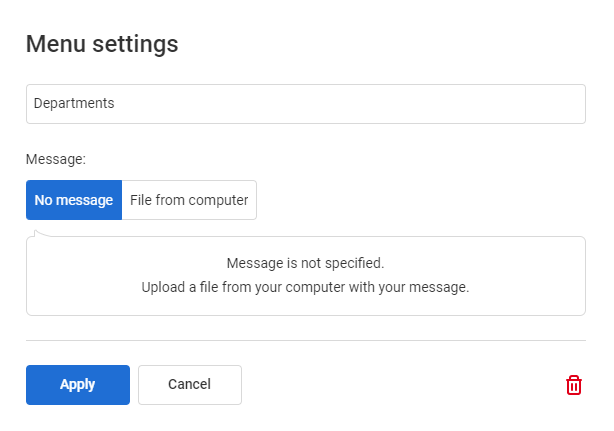614x431 pixels.
Task: Click the divider line above Apply
Action: point(306,340)
